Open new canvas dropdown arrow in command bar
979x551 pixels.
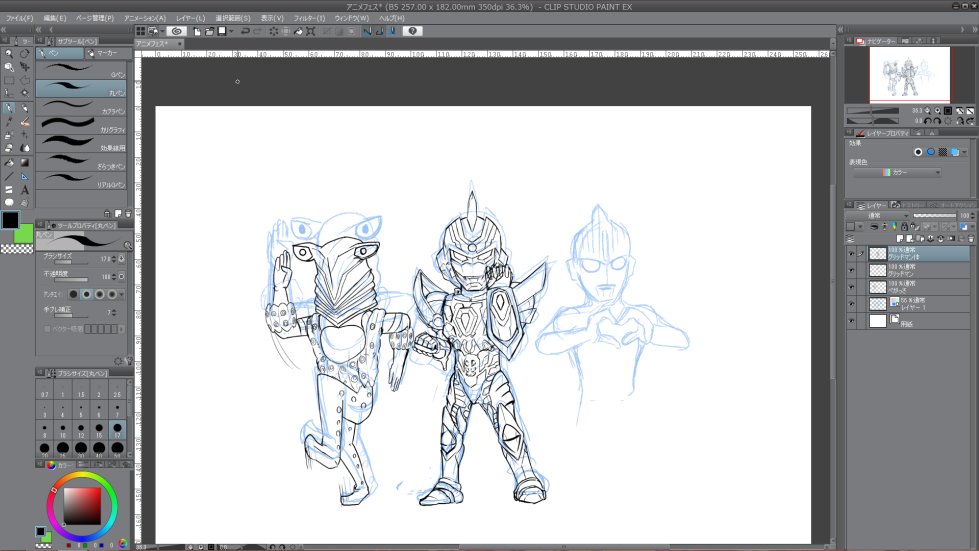coord(231,31)
